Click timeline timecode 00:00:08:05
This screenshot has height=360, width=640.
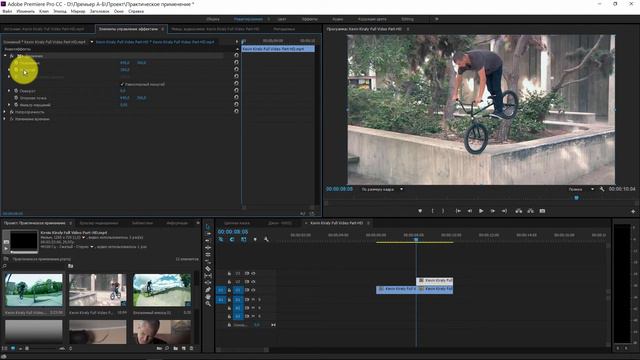[x=233, y=231]
